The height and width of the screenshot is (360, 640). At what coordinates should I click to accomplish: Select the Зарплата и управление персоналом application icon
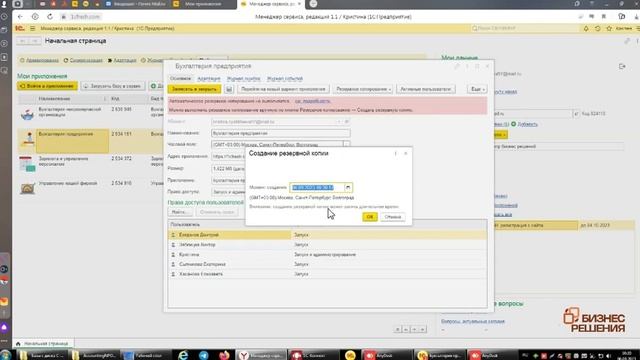[x=27, y=164]
